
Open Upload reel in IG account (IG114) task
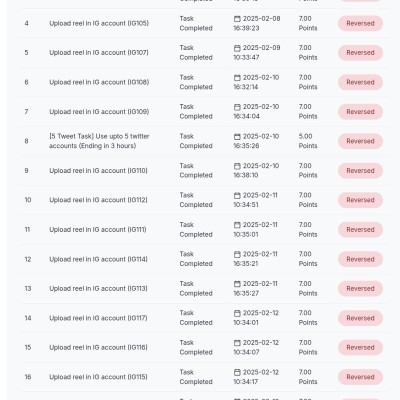click(98, 259)
